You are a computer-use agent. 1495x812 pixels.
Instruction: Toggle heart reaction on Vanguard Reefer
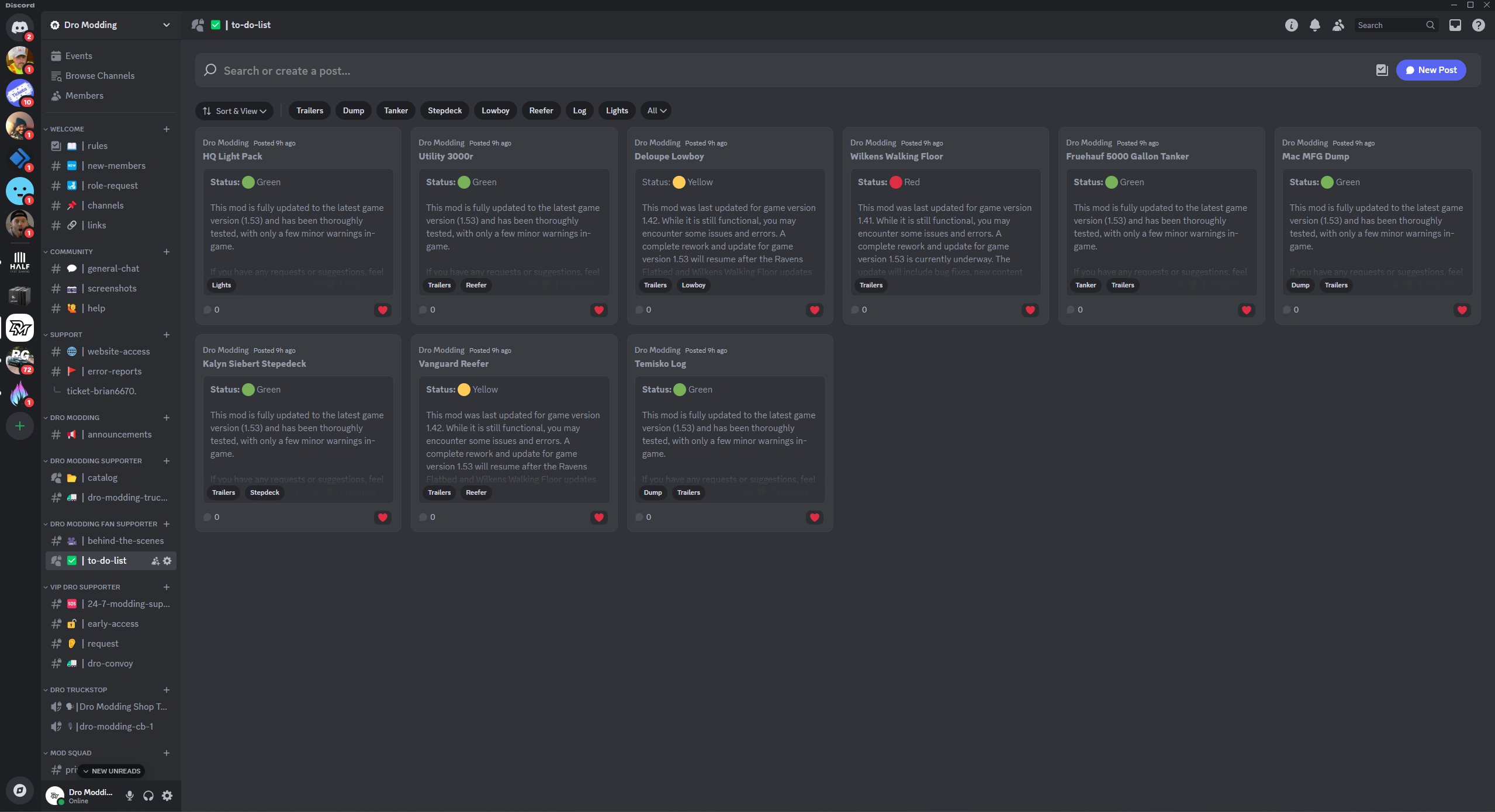pyautogui.click(x=599, y=518)
